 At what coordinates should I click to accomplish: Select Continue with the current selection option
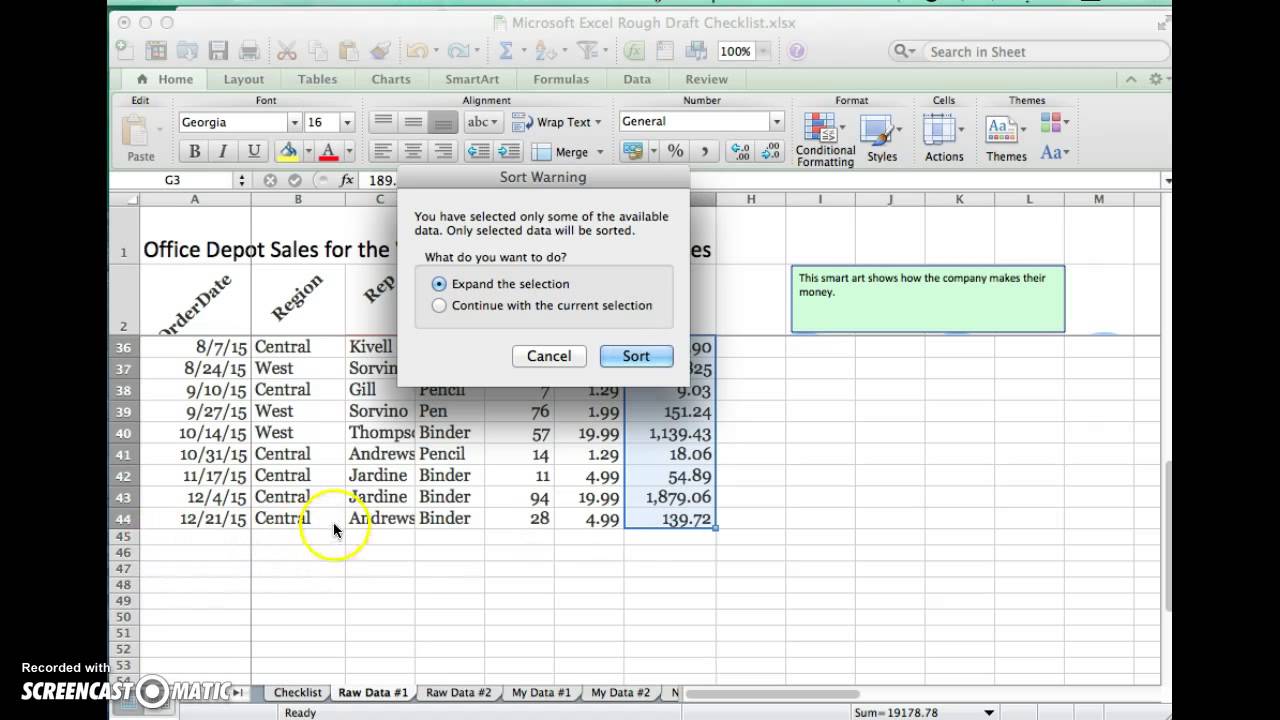pyautogui.click(x=439, y=306)
